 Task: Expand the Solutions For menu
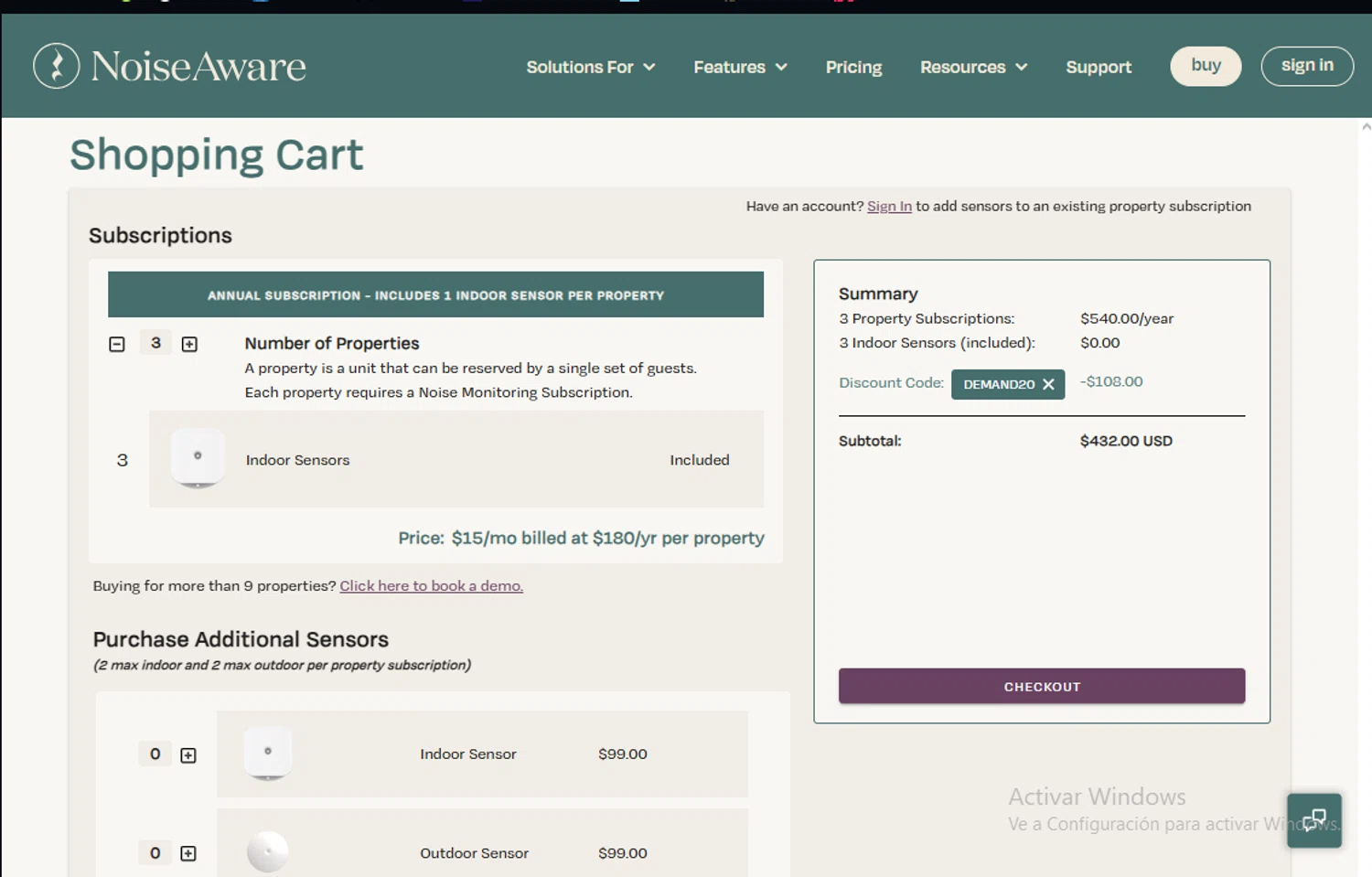tap(591, 67)
